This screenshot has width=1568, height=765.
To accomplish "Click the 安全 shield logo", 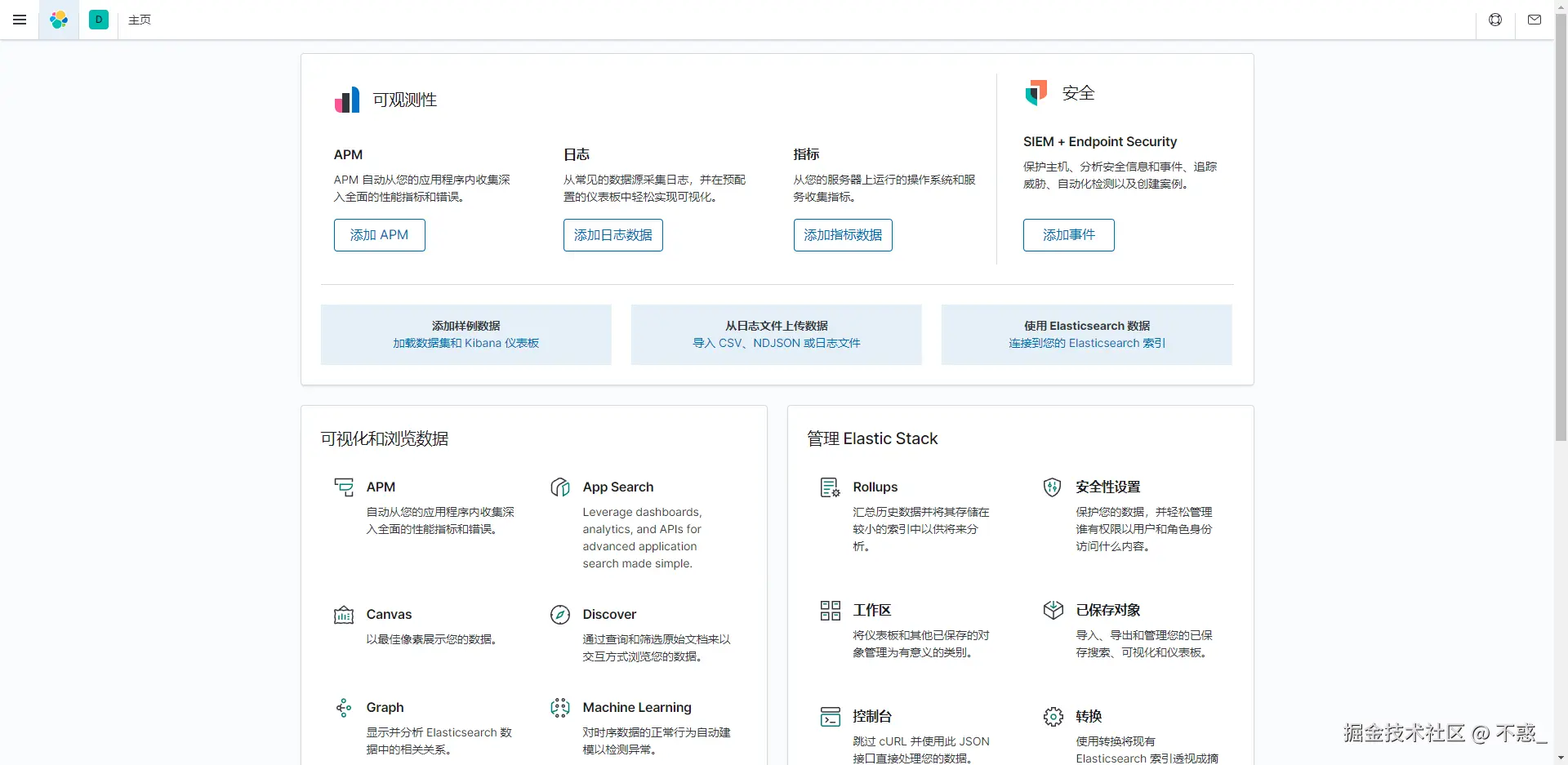I will tap(1036, 92).
